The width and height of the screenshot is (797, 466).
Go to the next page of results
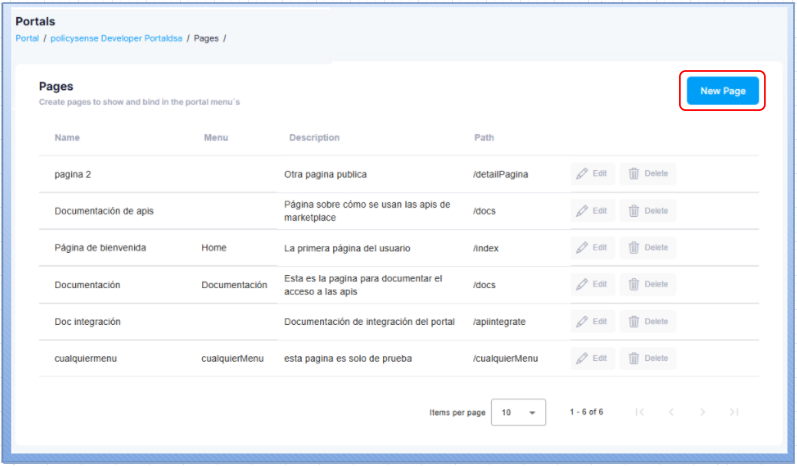click(x=703, y=412)
